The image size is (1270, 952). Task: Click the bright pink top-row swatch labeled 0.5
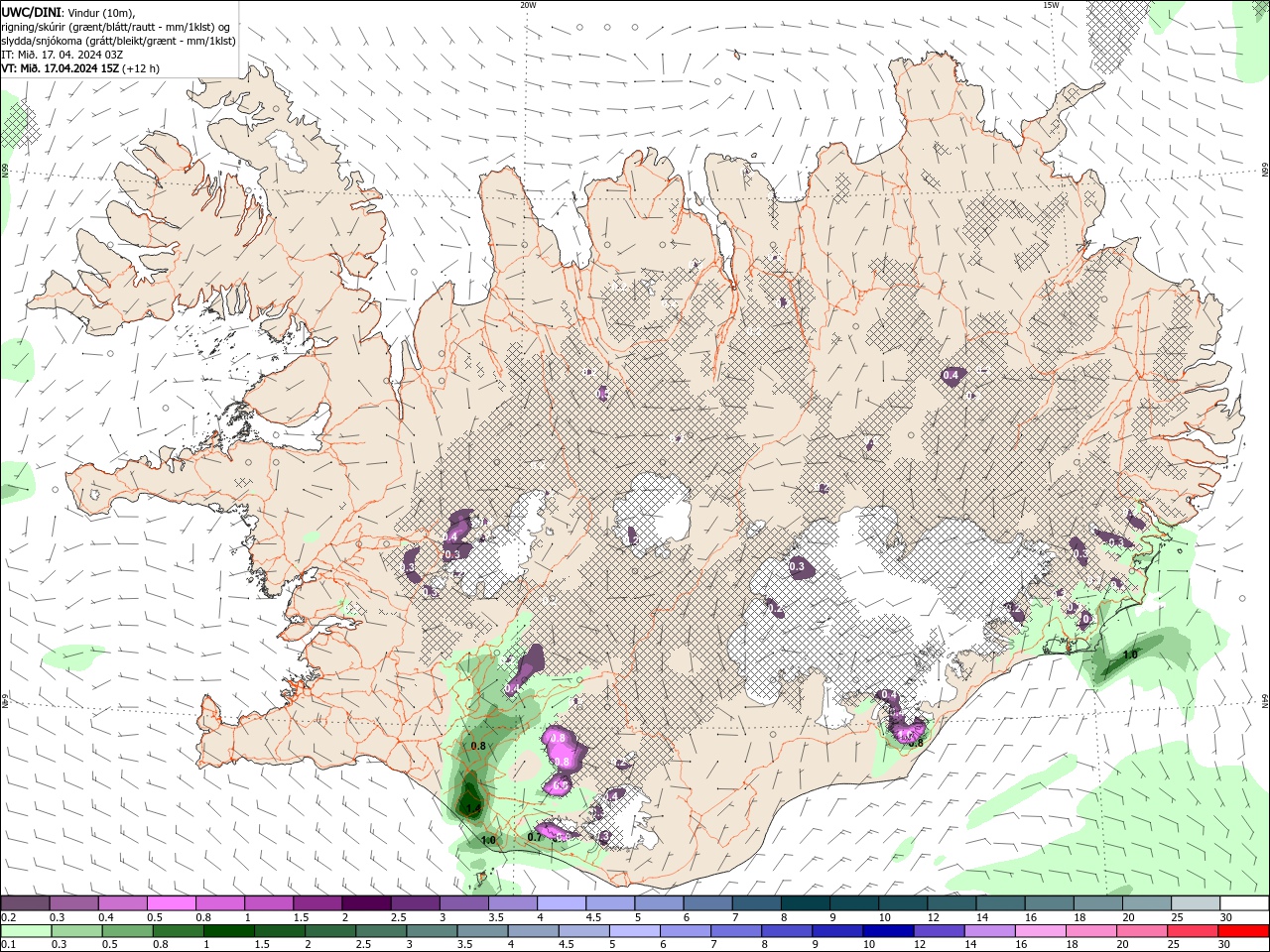click(171, 903)
